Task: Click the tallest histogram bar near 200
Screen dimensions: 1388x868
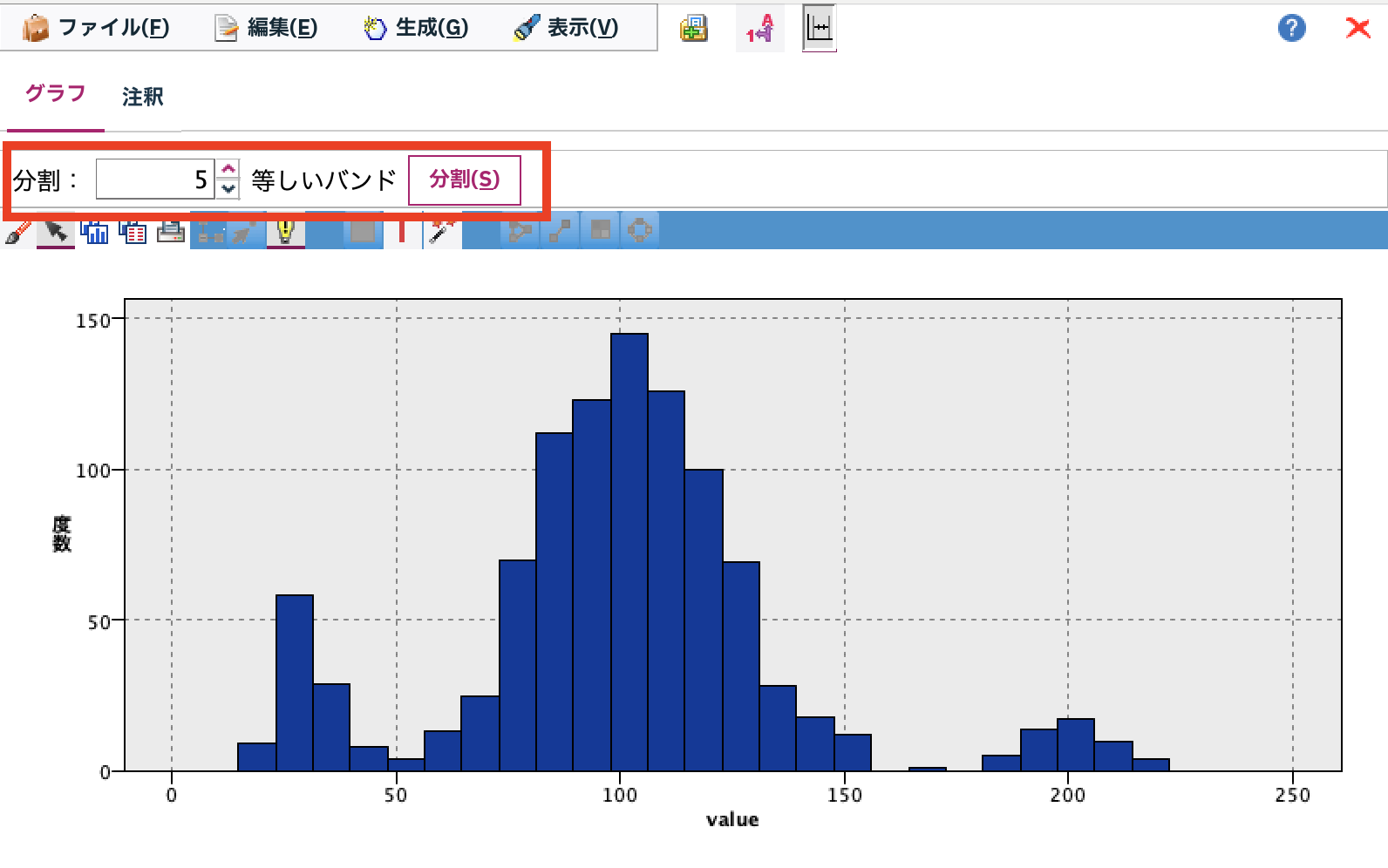Action: coord(1076,745)
